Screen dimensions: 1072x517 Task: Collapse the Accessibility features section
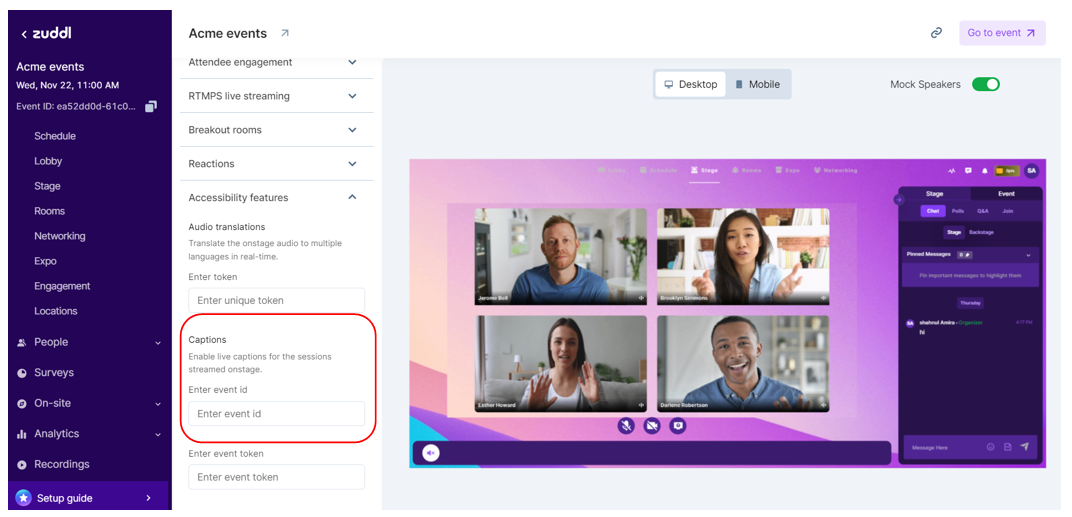click(352, 198)
